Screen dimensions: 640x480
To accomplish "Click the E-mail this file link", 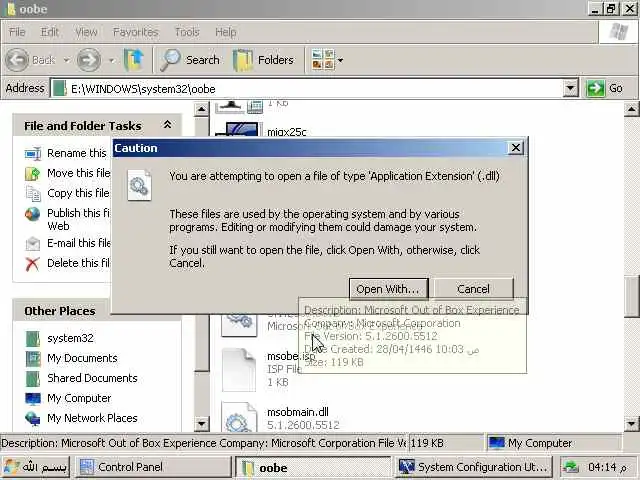I will [x=79, y=243].
